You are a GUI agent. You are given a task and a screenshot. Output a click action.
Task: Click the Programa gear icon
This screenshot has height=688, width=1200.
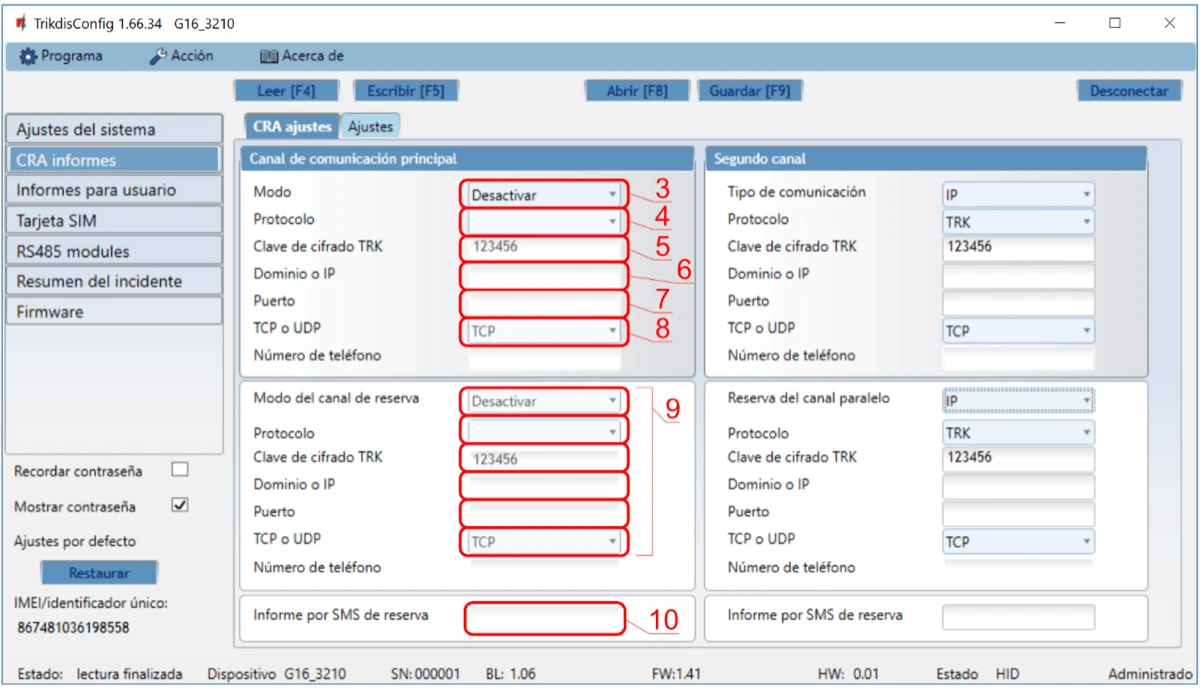(x=28, y=56)
